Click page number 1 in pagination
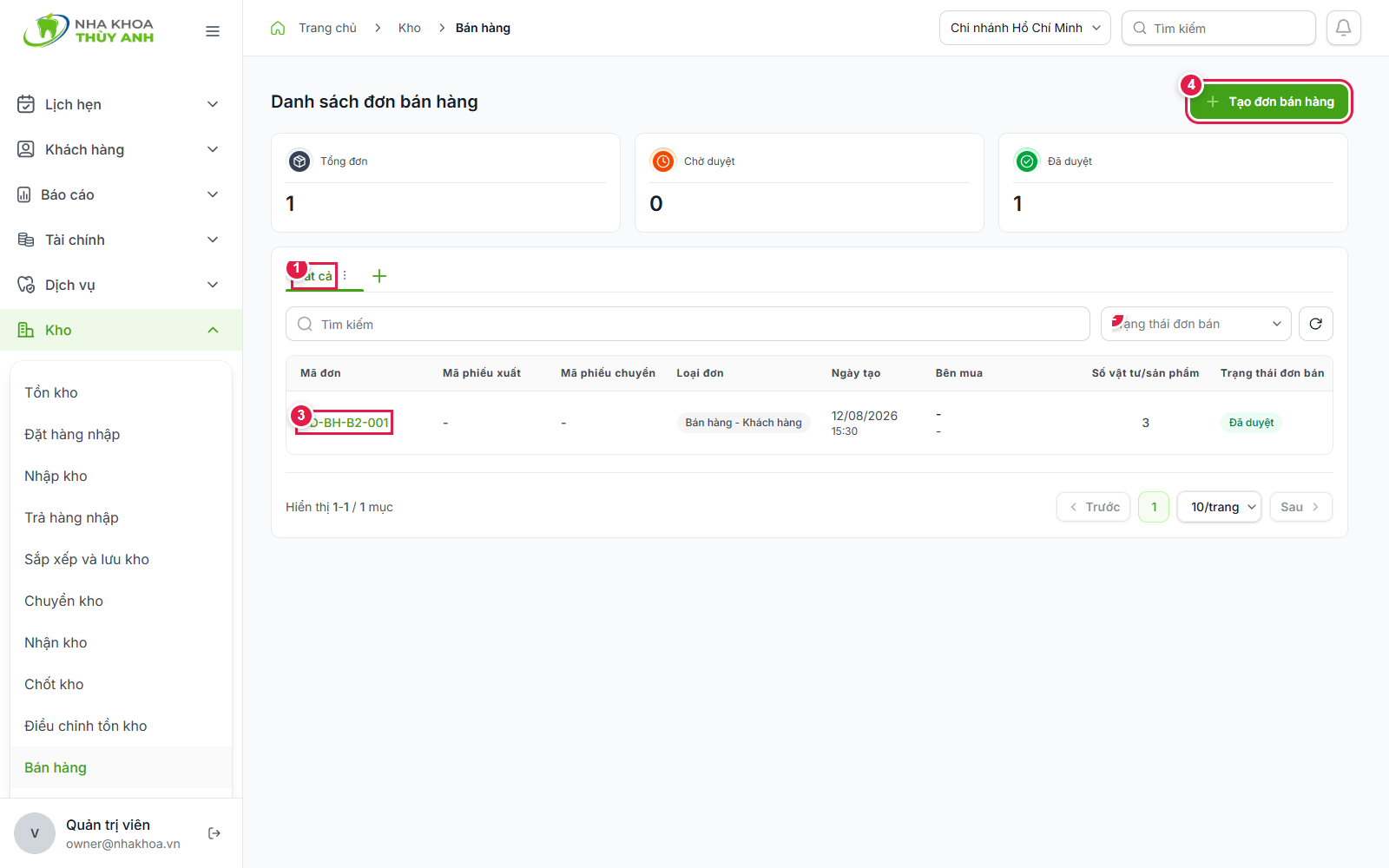The height and width of the screenshot is (868, 1389). pos(1154,507)
